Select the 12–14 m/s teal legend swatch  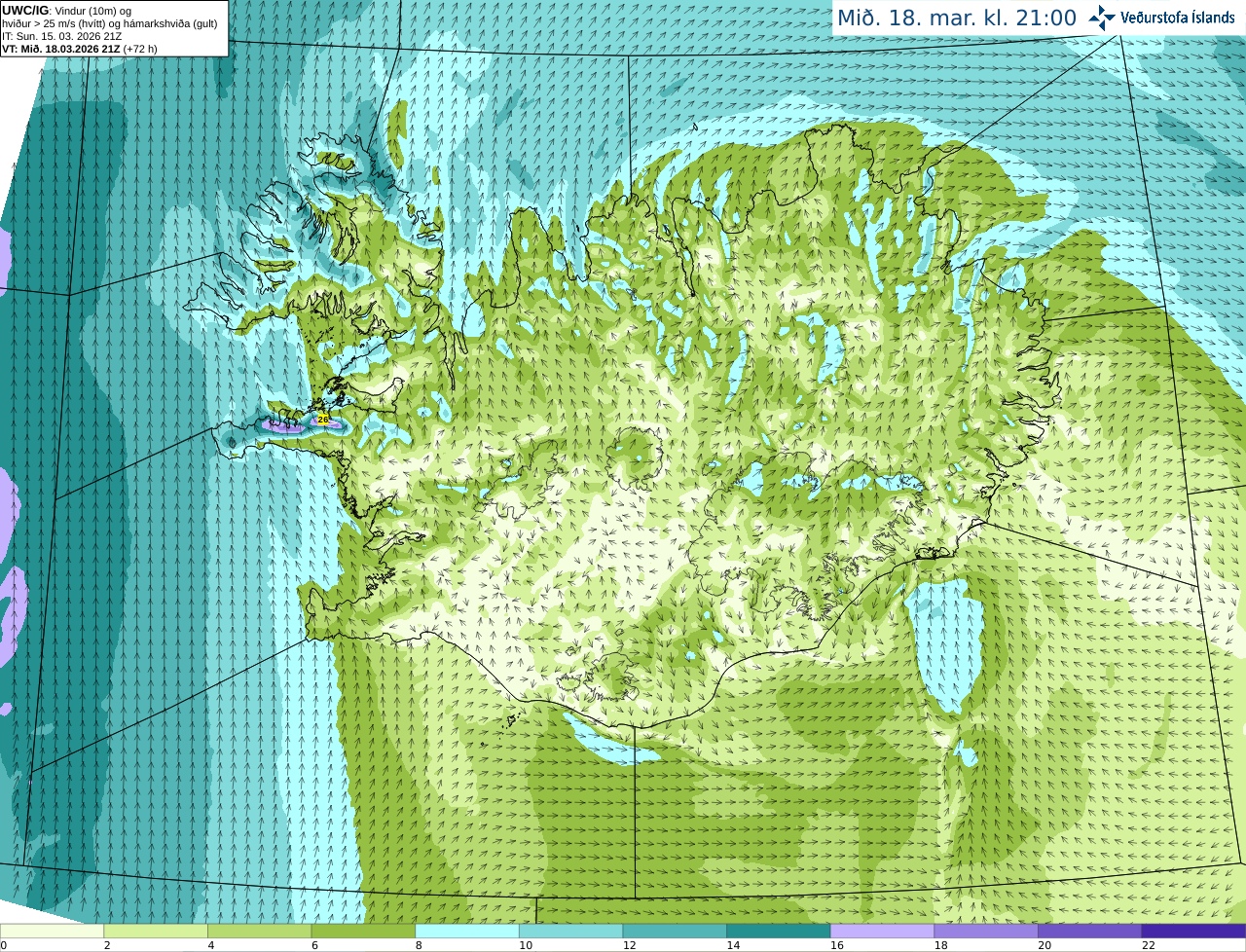click(675, 931)
